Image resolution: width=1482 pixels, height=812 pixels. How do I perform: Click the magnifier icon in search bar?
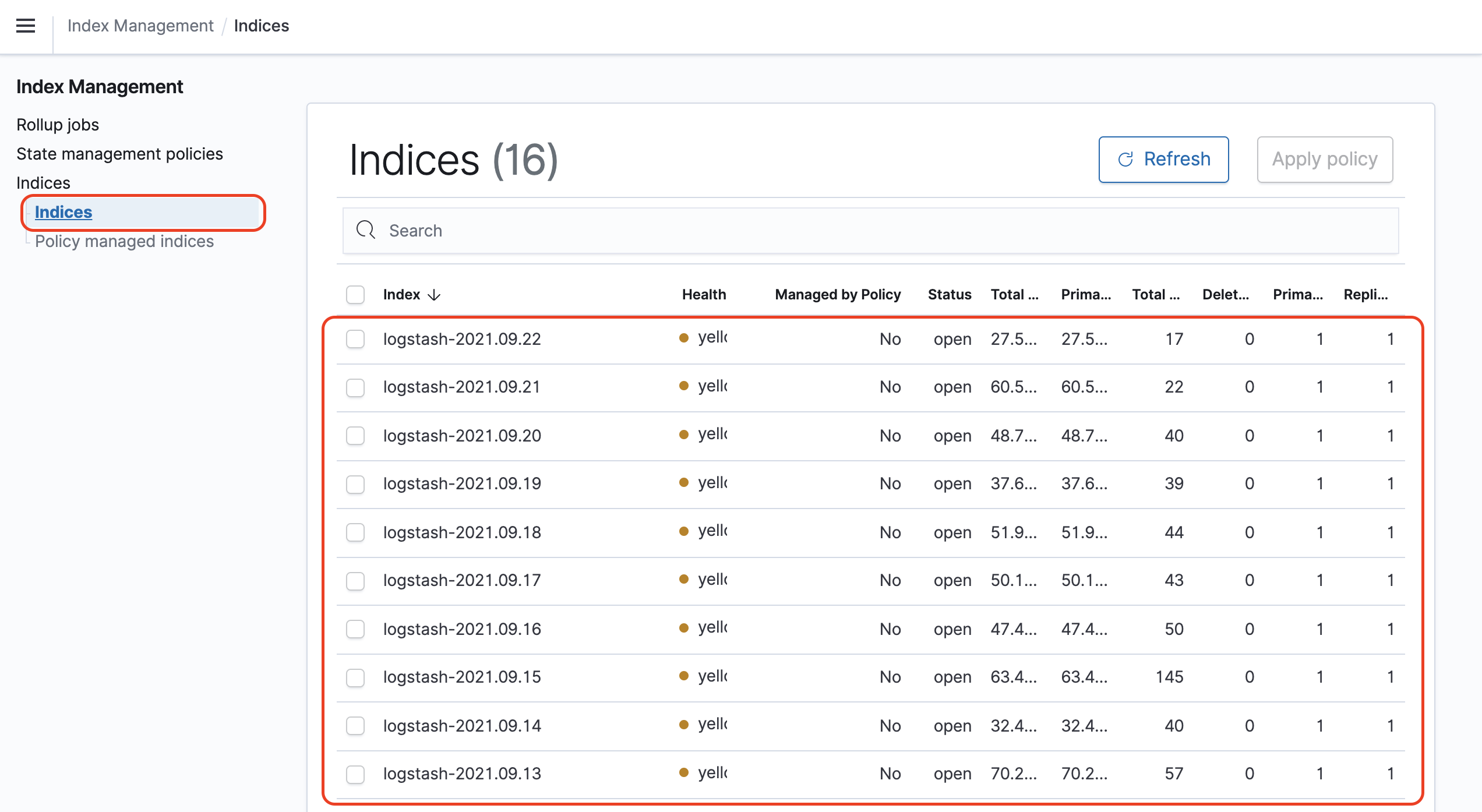coord(366,230)
